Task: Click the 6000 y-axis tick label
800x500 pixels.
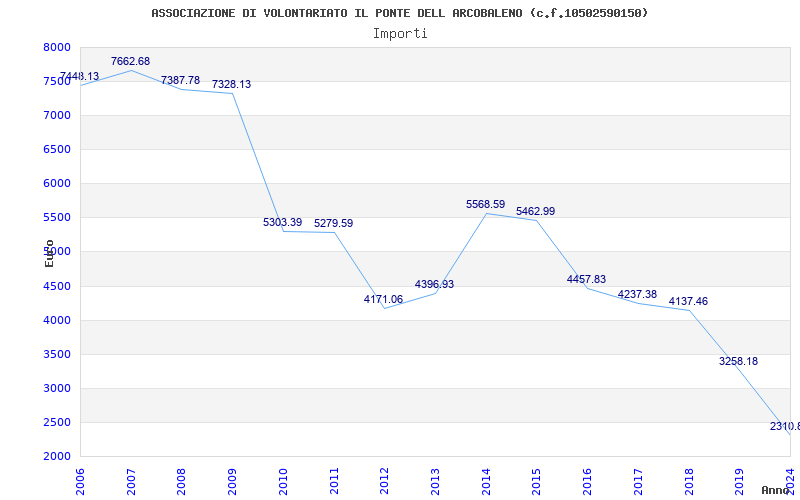Action: pyautogui.click(x=58, y=183)
